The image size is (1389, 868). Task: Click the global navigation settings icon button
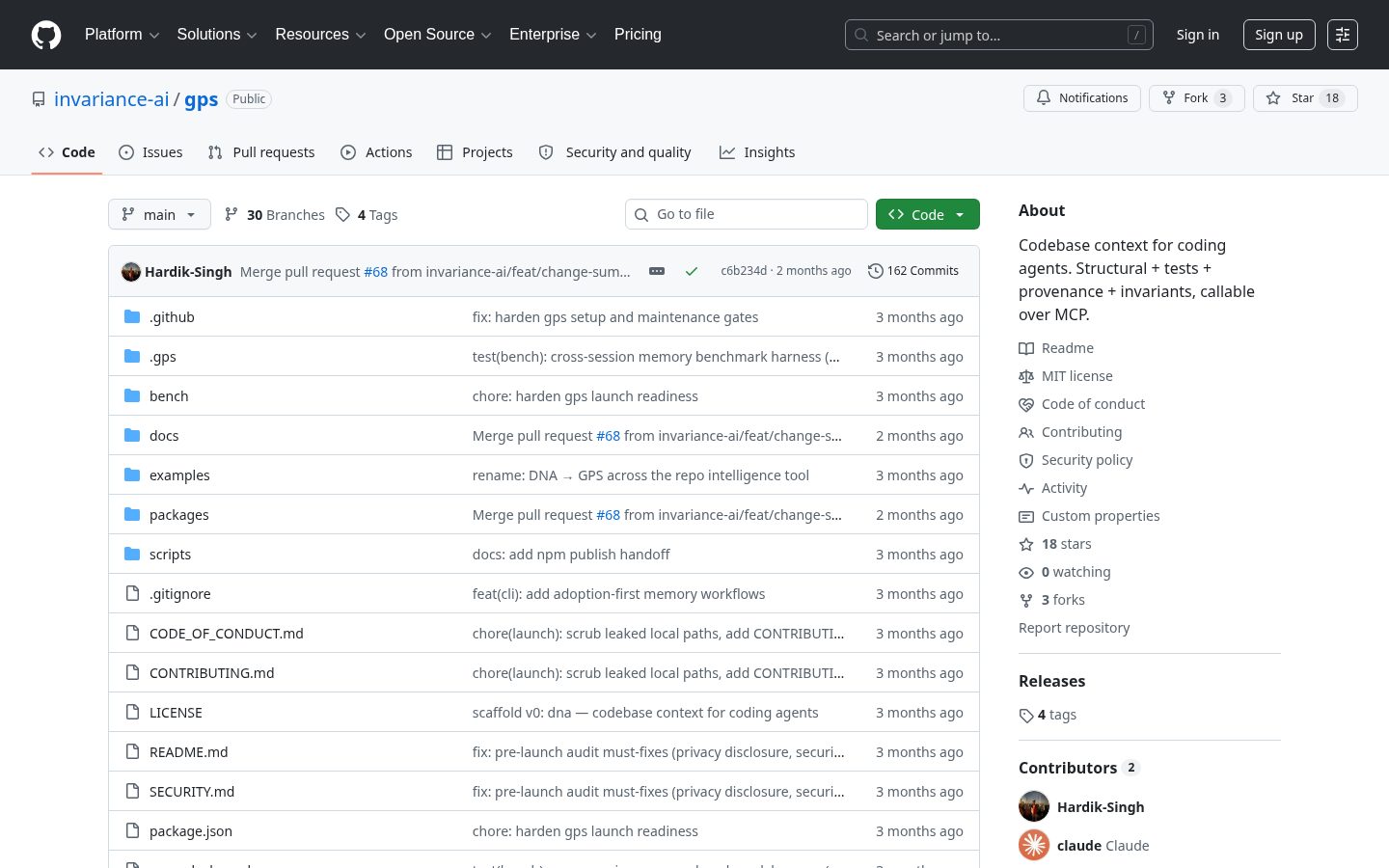[1343, 35]
